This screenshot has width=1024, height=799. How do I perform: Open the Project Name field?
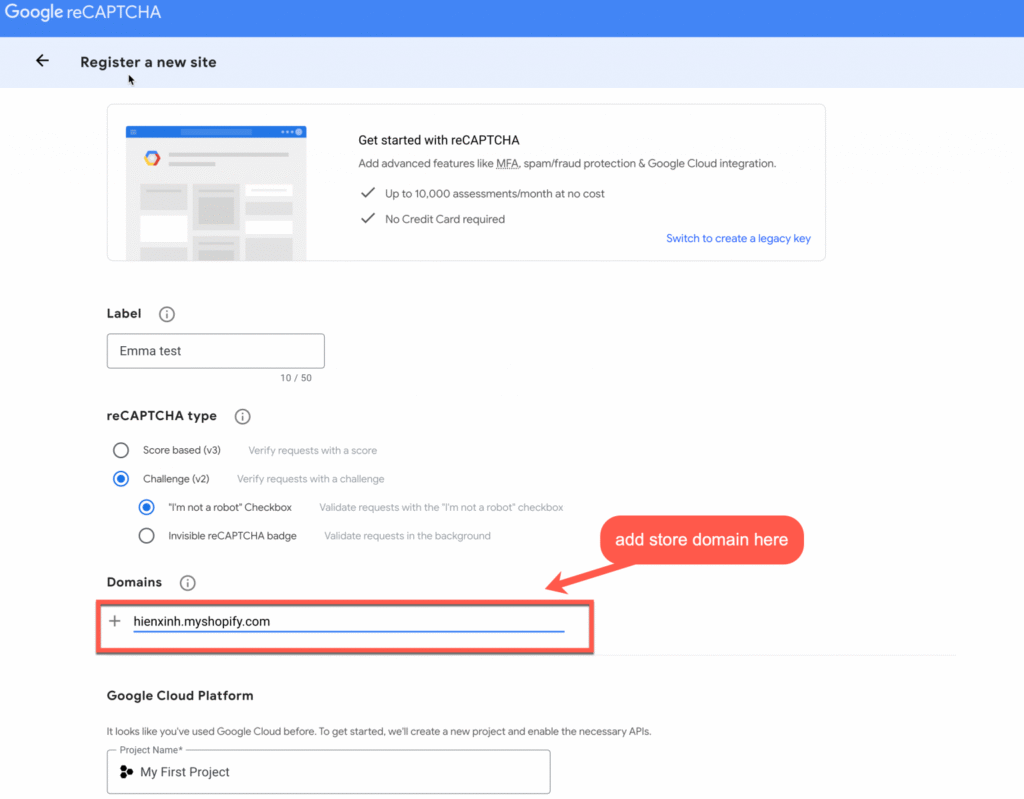[328, 772]
